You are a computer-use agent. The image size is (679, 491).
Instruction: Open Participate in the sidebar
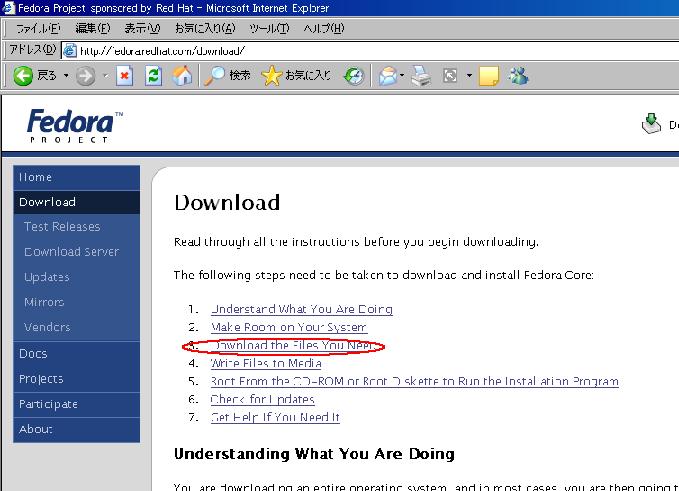tap(77, 404)
